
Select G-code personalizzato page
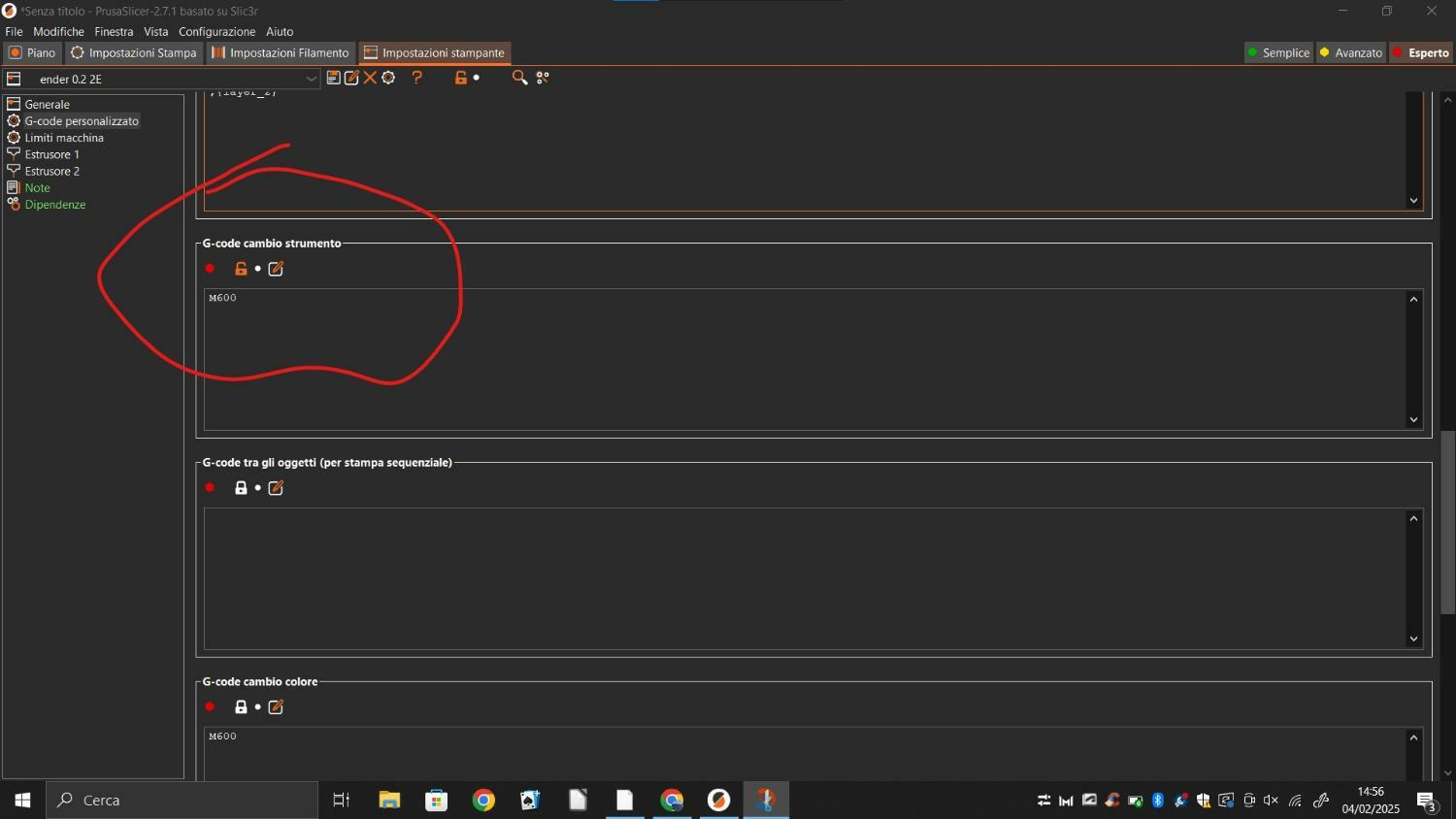click(82, 121)
